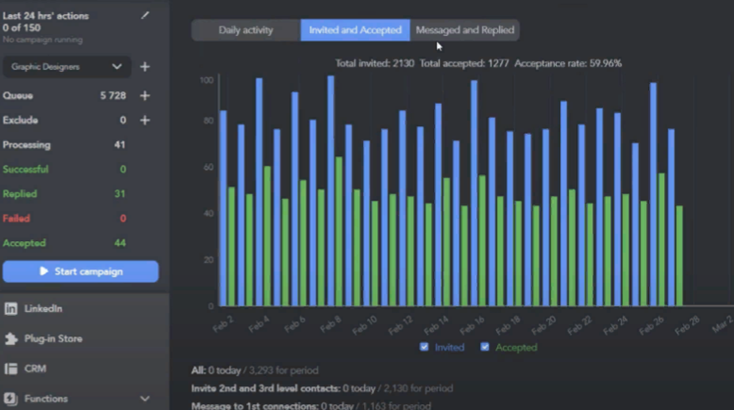This screenshot has width=734, height=410.
Task: Click the No campaign running status text
Action: (x=43, y=40)
